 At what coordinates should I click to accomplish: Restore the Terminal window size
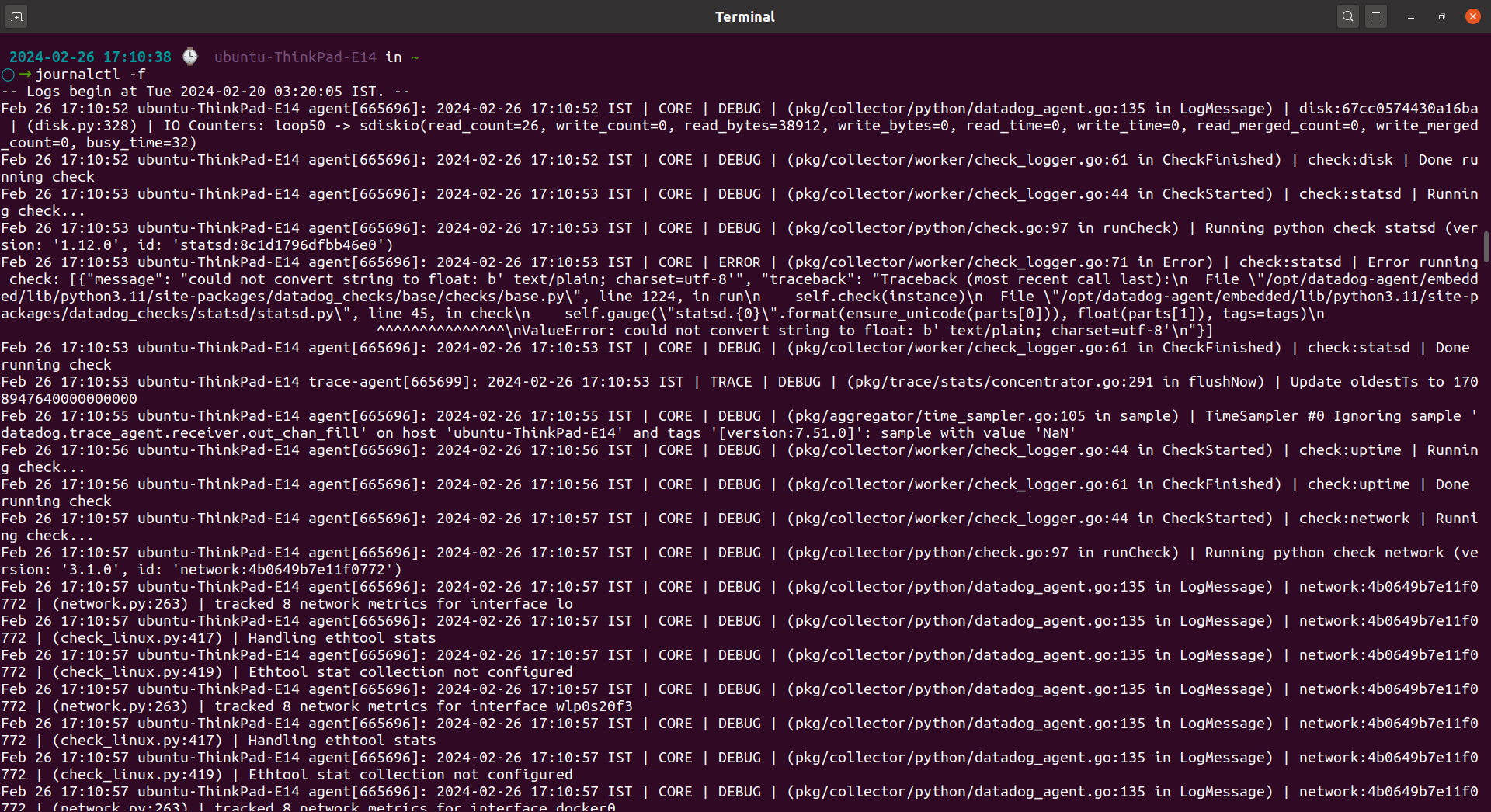tap(1442, 16)
